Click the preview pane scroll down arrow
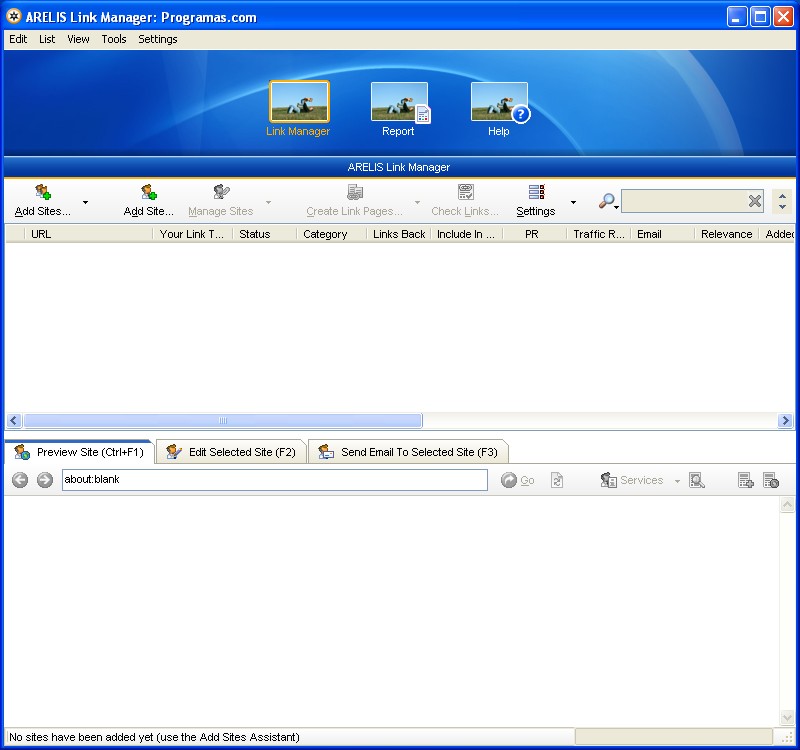Image resolution: width=800 pixels, height=750 pixels. 787,718
